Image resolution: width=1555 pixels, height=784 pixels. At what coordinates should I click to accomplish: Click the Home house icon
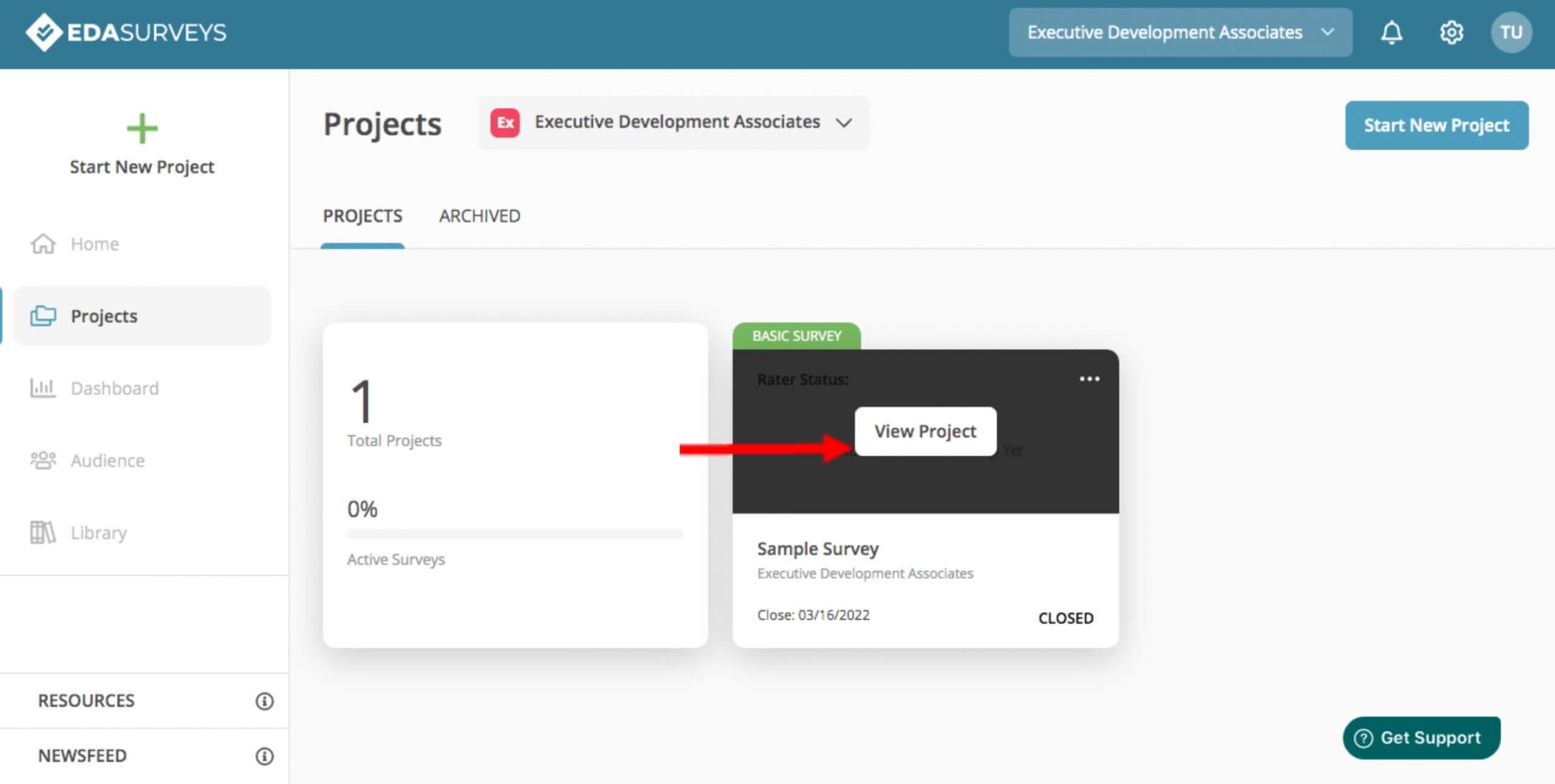(43, 244)
